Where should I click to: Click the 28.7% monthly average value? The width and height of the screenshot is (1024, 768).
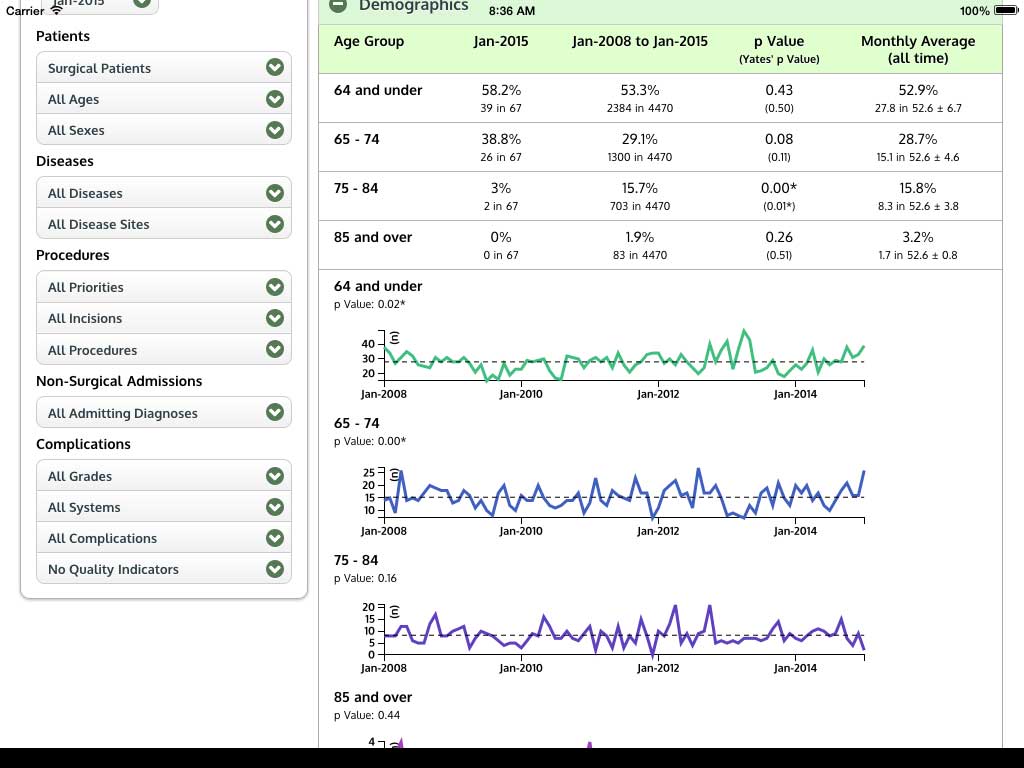click(x=918, y=139)
